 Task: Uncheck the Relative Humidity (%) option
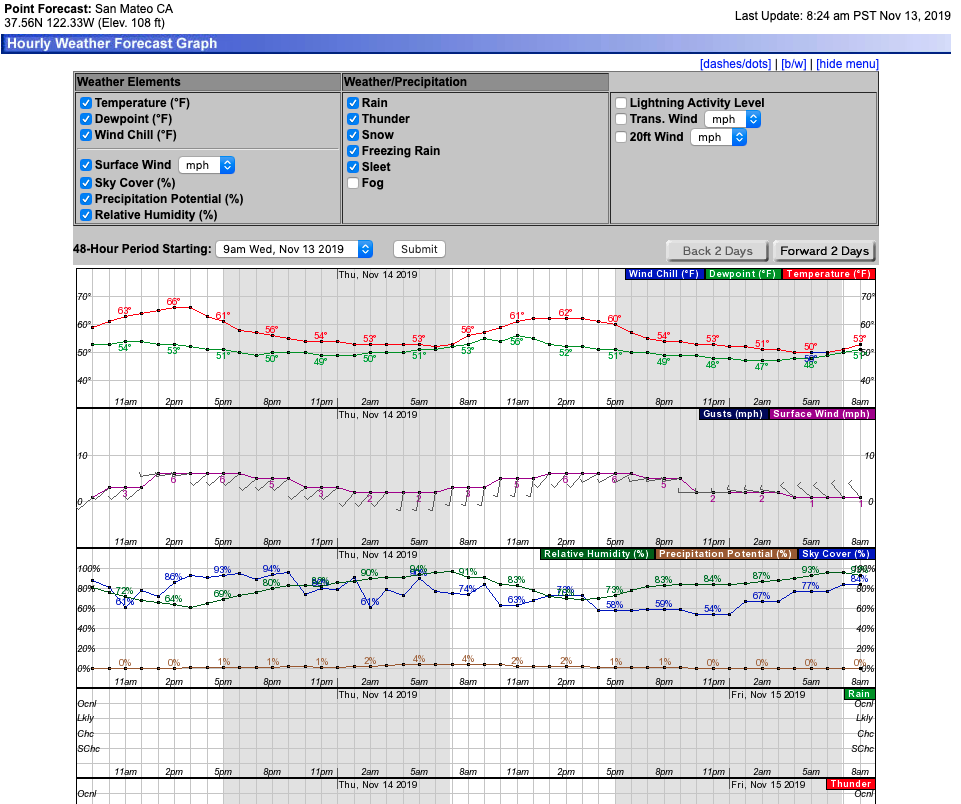86,215
